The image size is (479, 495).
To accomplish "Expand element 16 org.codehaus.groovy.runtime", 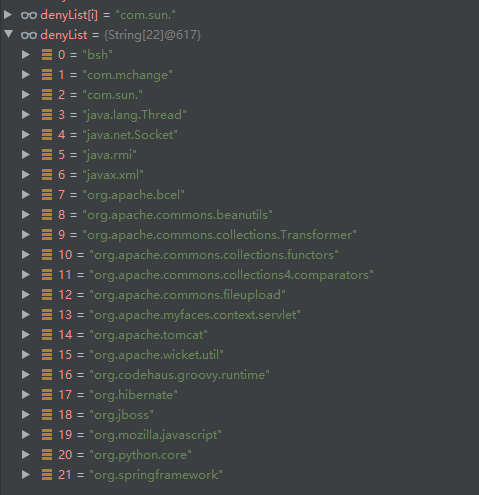I will click(26, 375).
